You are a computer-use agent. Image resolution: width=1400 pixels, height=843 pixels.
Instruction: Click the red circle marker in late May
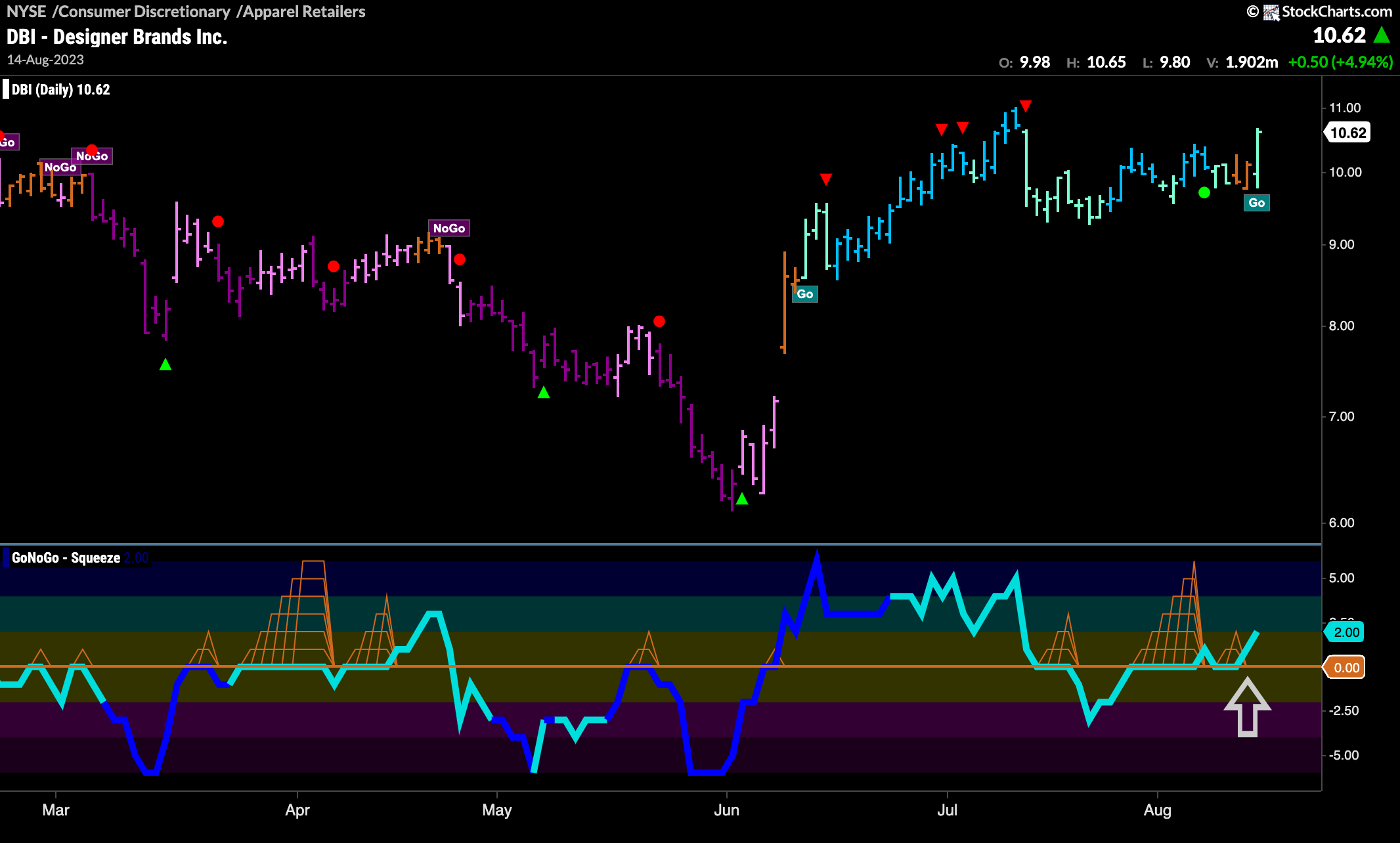(x=659, y=321)
